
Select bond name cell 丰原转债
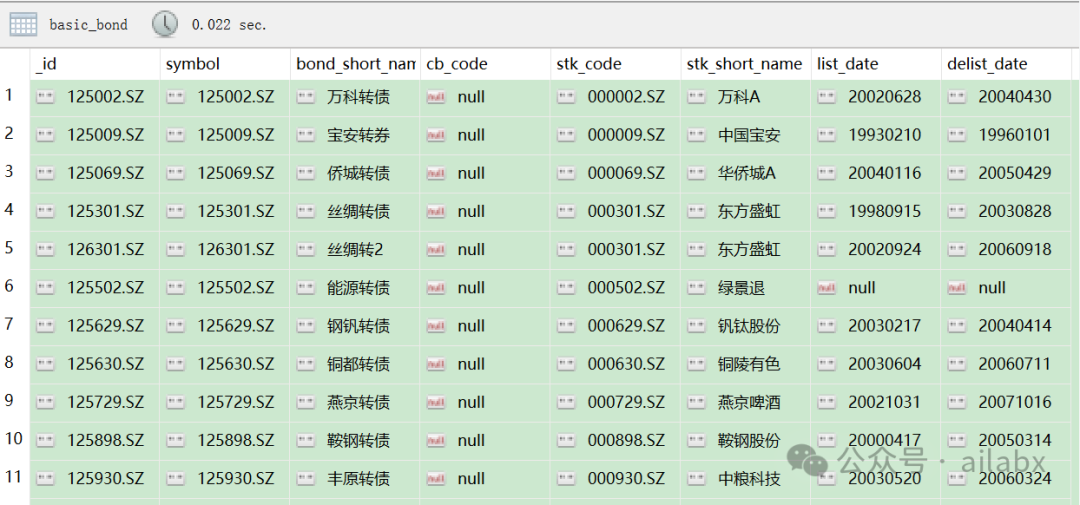pyautogui.click(x=355, y=479)
